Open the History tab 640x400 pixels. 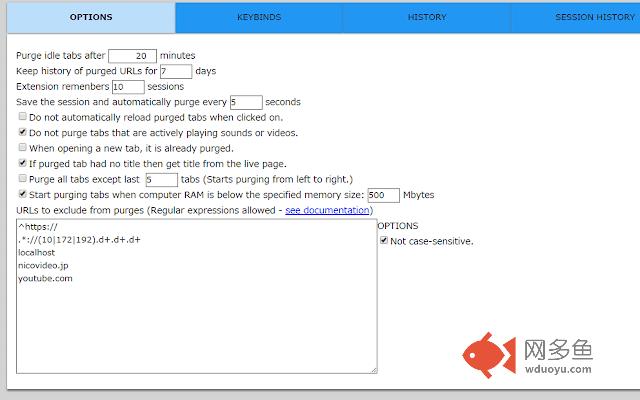(x=427, y=17)
